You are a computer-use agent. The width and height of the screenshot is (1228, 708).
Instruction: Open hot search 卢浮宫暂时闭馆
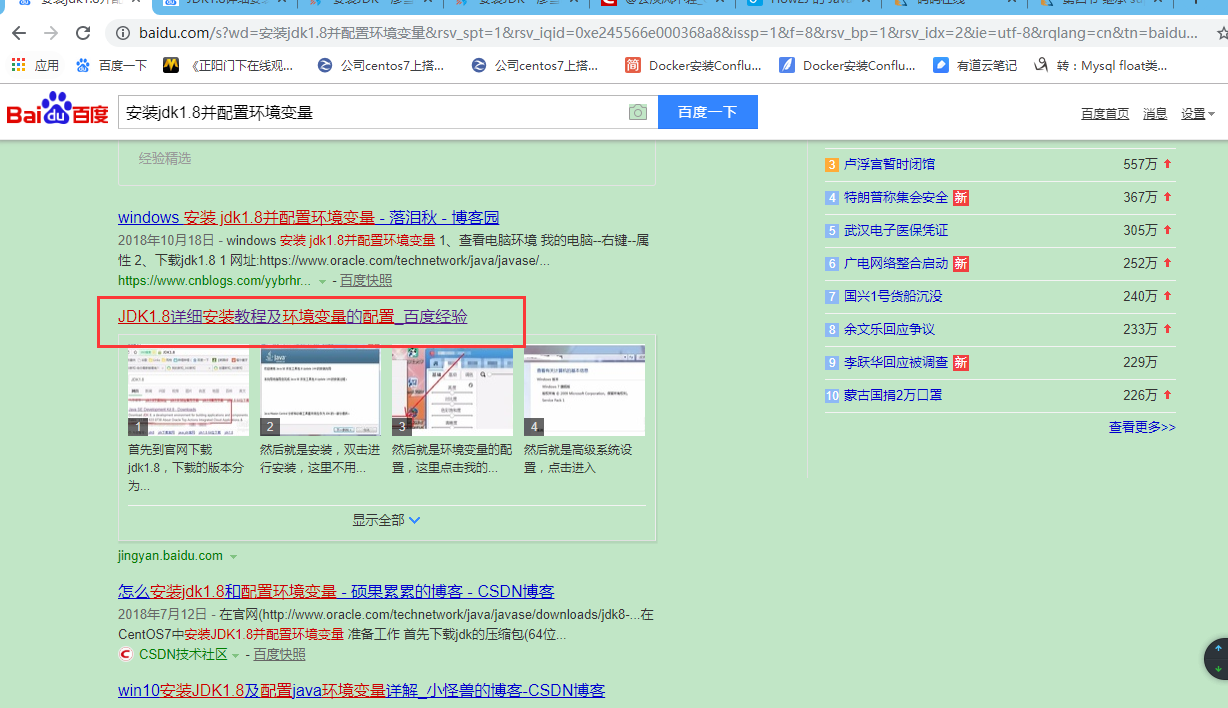(x=889, y=164)
